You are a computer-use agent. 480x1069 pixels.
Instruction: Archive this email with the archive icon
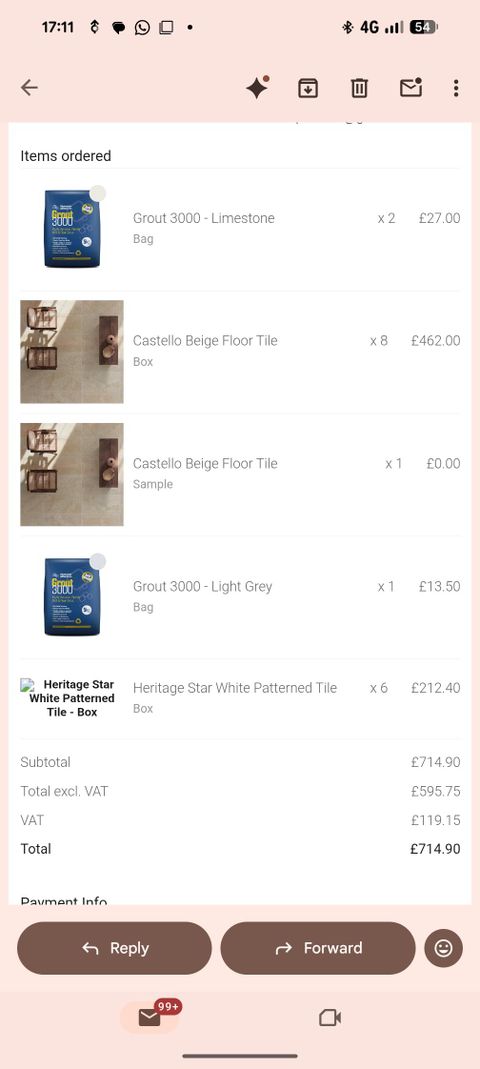click(x=308, y=87)
